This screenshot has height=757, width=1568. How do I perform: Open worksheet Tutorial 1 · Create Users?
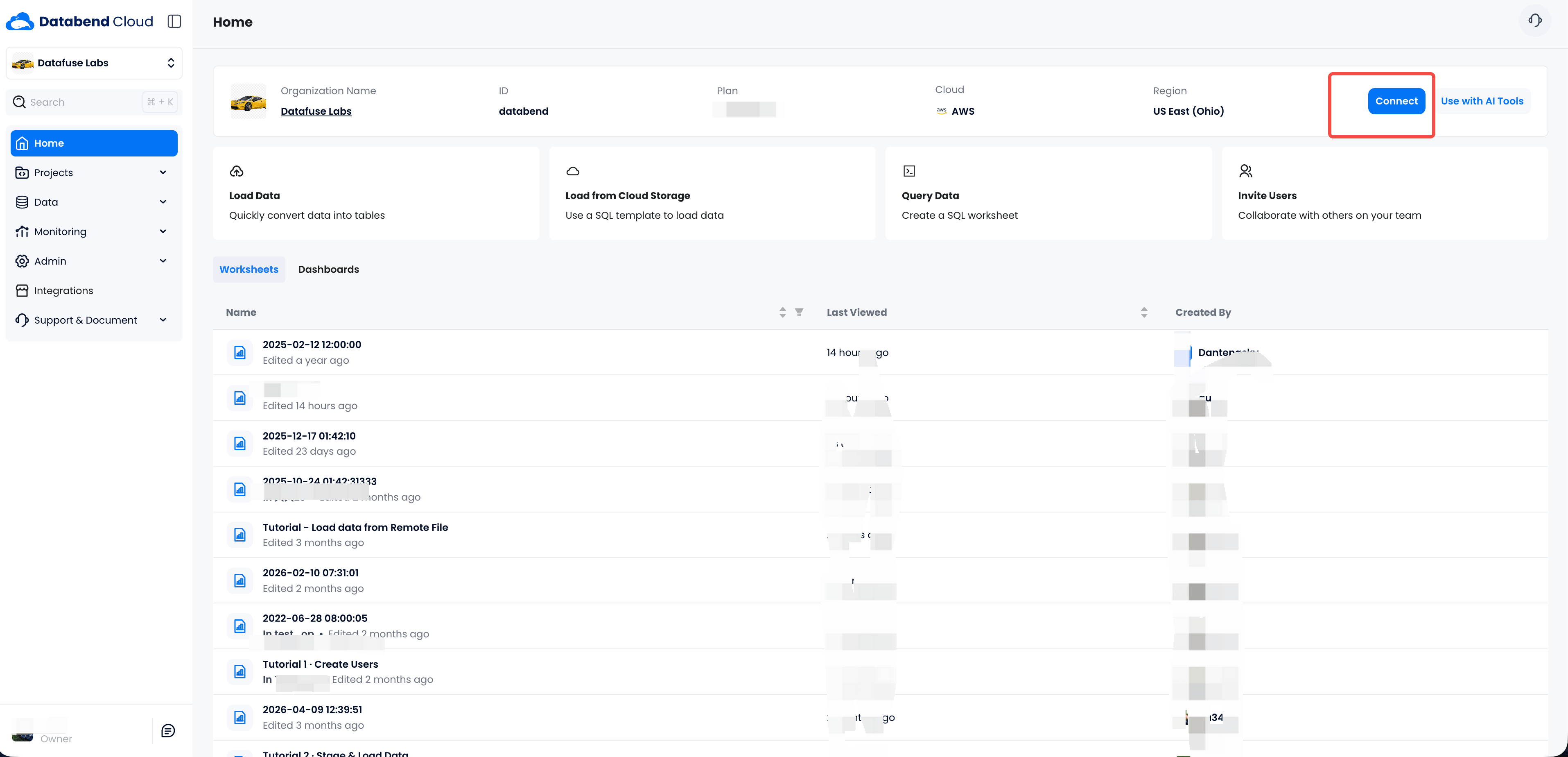tap(320, 664)
